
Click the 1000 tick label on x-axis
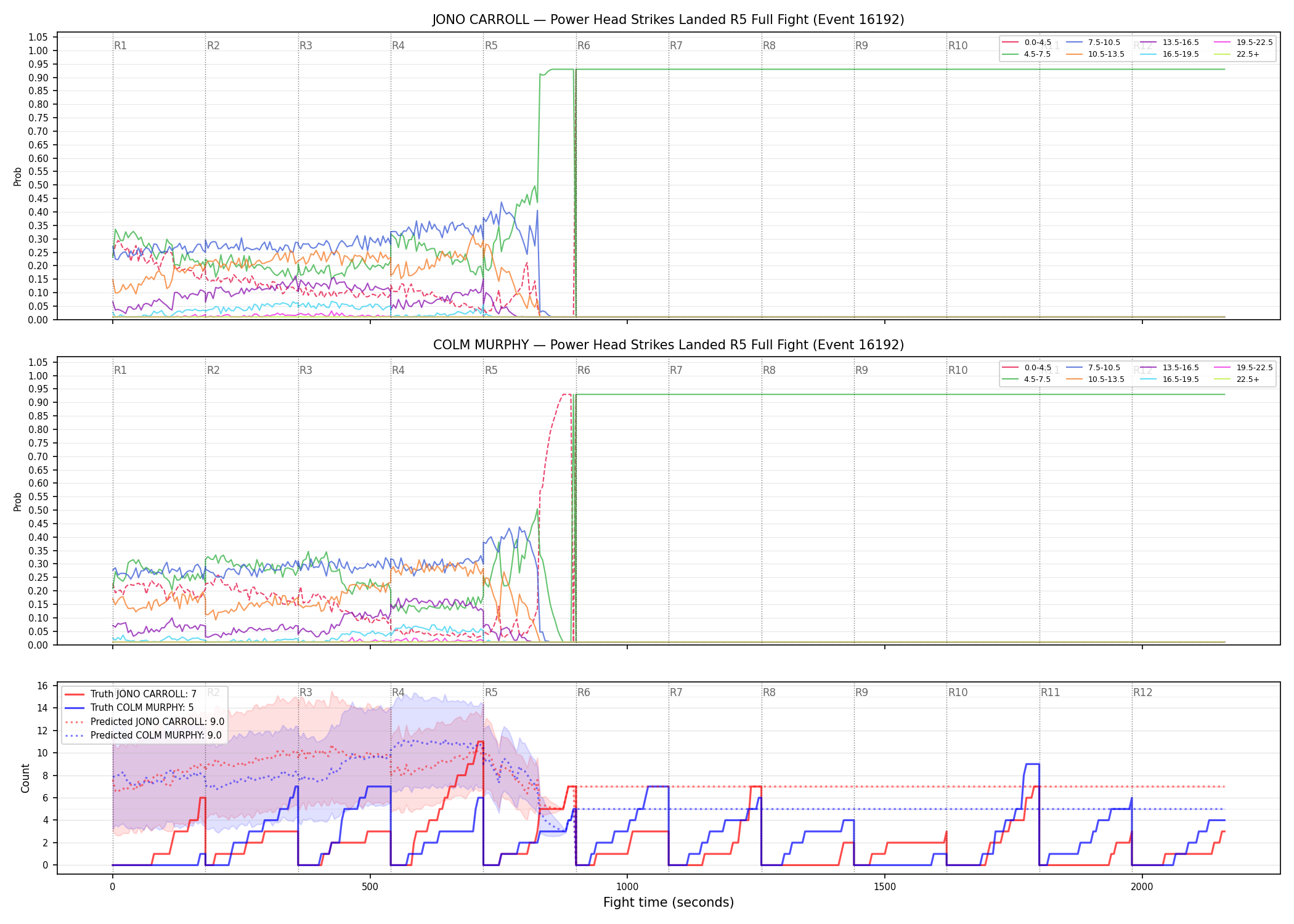tap(627, 887)
